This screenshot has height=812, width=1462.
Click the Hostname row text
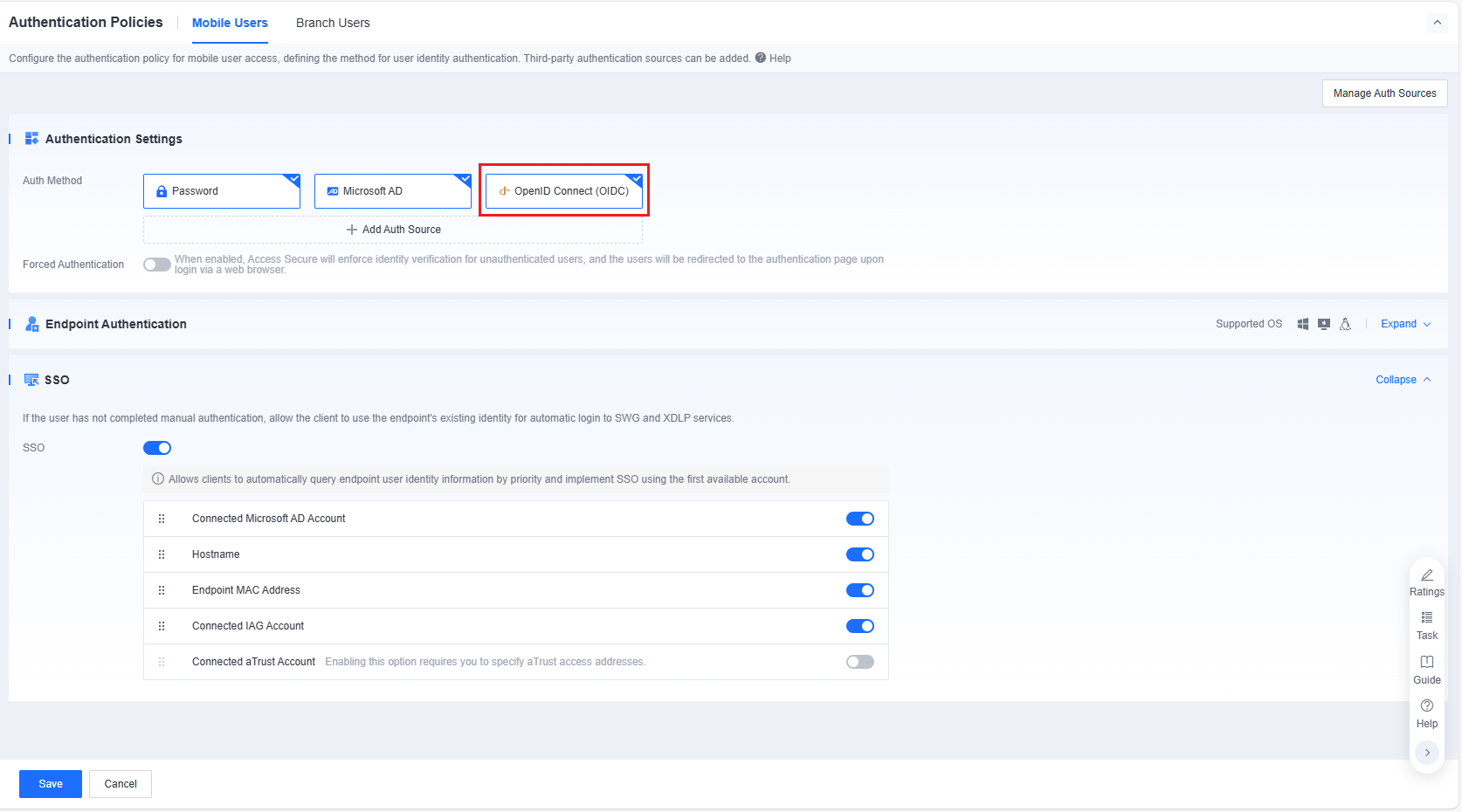pos(216,554)
